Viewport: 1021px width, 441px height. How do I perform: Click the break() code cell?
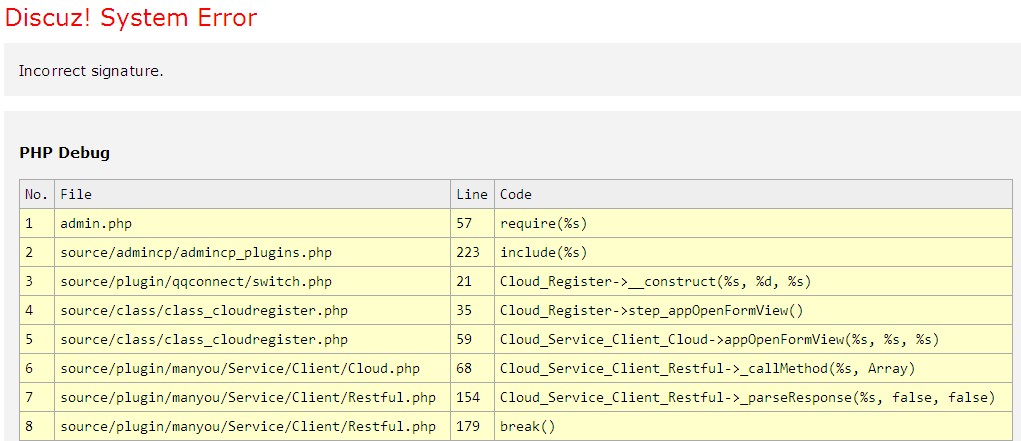753,427
